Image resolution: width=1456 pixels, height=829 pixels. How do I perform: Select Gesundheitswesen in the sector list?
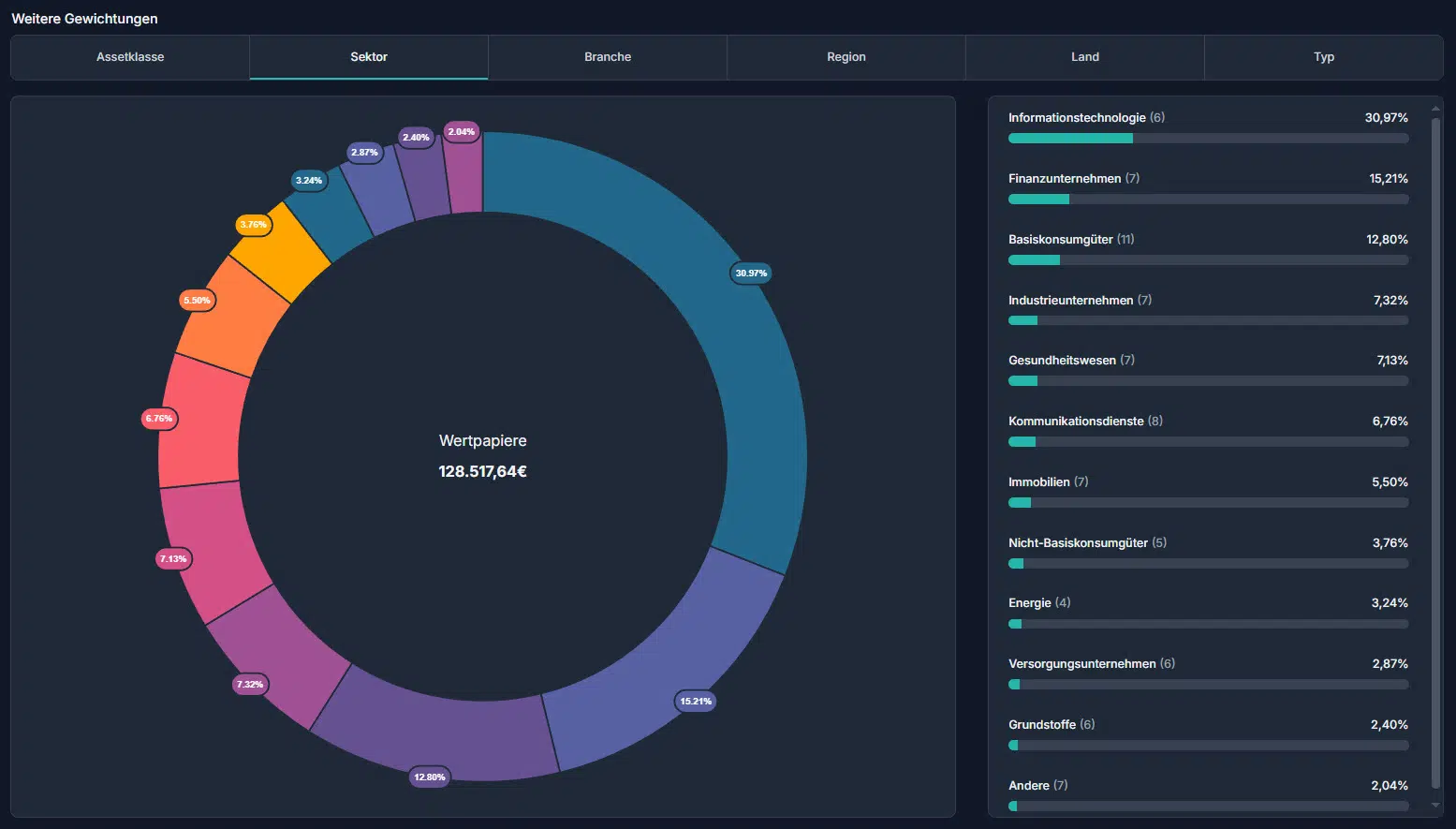tap(1062, 361)
